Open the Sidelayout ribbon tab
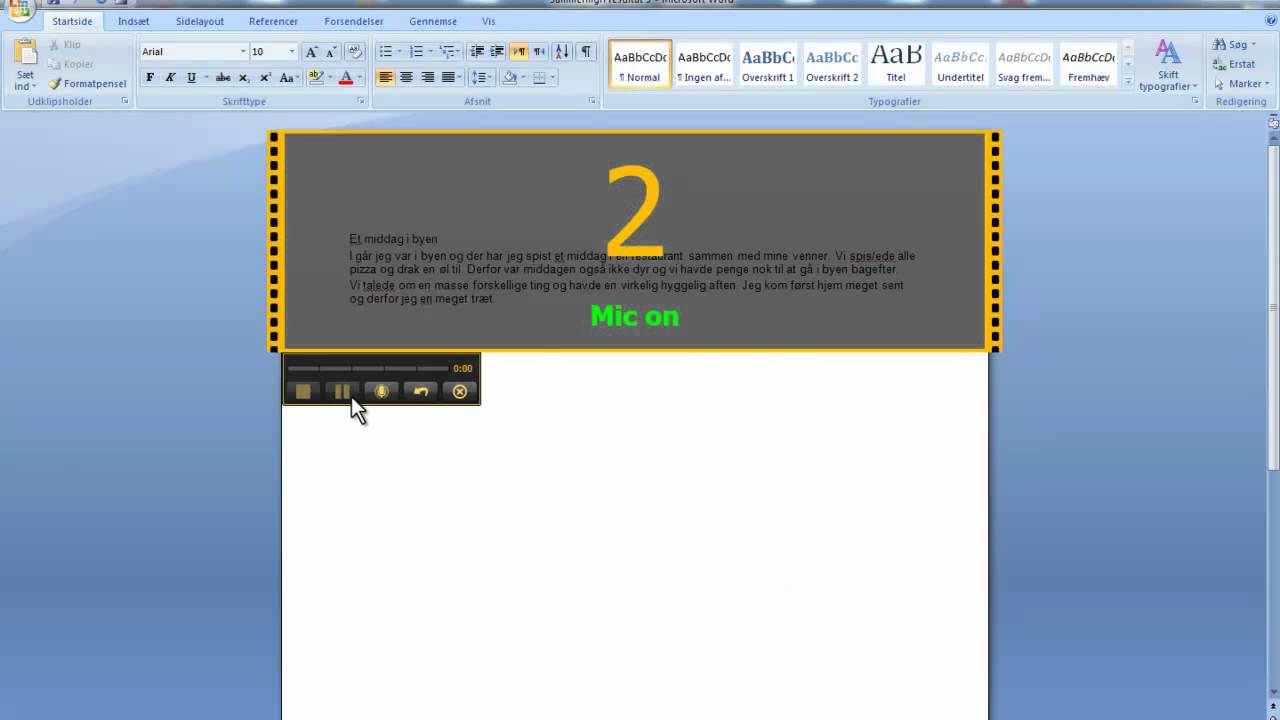 pos(200,21)
